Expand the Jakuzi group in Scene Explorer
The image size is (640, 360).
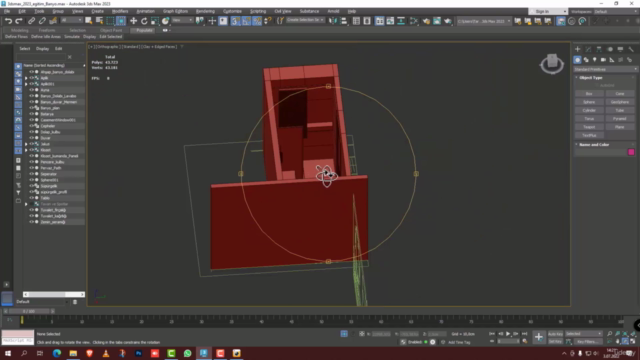pyautogui.click(x=26, y=144)
